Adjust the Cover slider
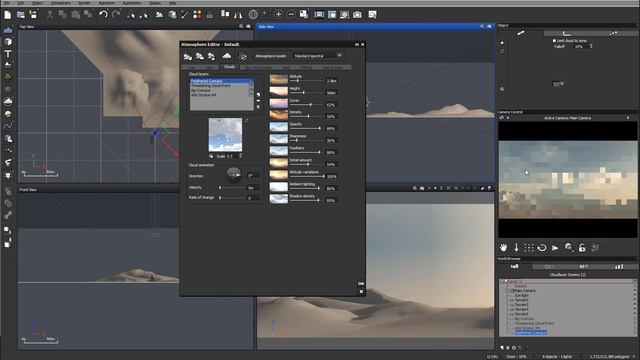The image size is (640, 360). [306, 105]
